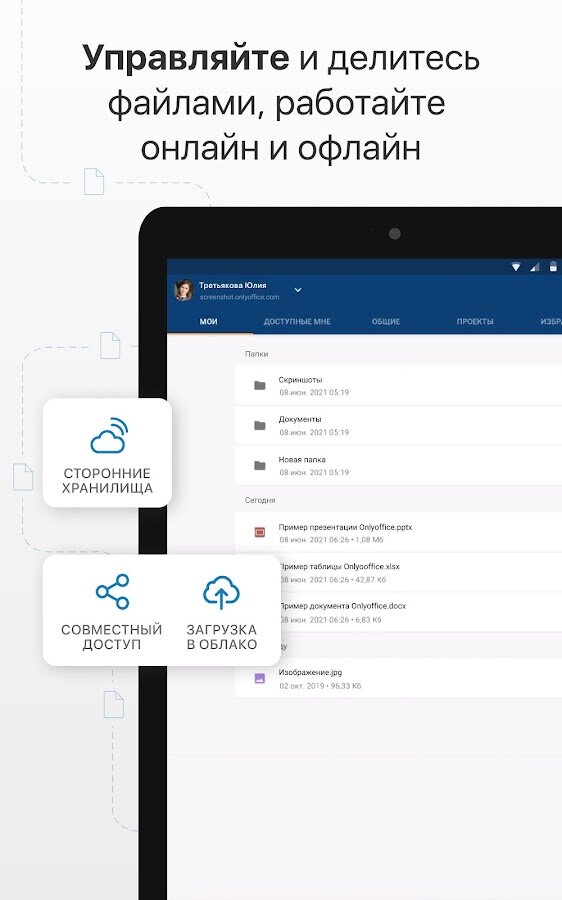
Task: Click the cloud icon above Сторонние хранилища
Action: coord(109,435)
